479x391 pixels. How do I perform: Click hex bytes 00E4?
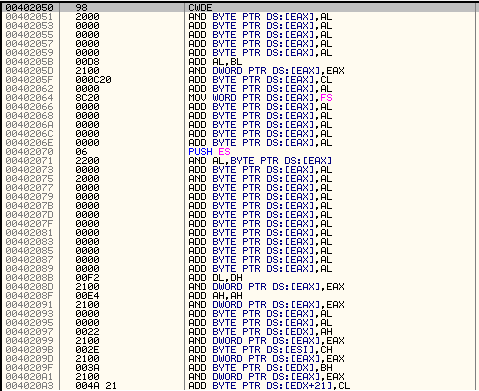pos(87,296)
